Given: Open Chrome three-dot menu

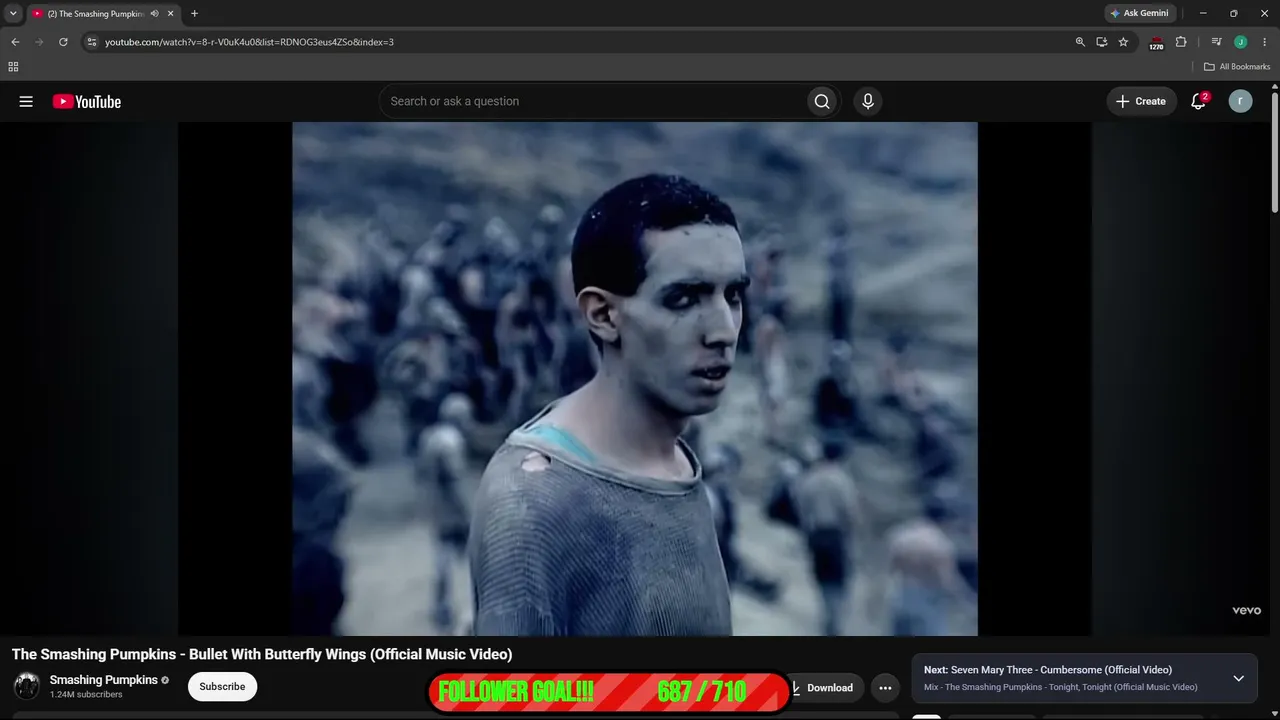Looking at the screenshot, I should click(x=1265, y=42).
